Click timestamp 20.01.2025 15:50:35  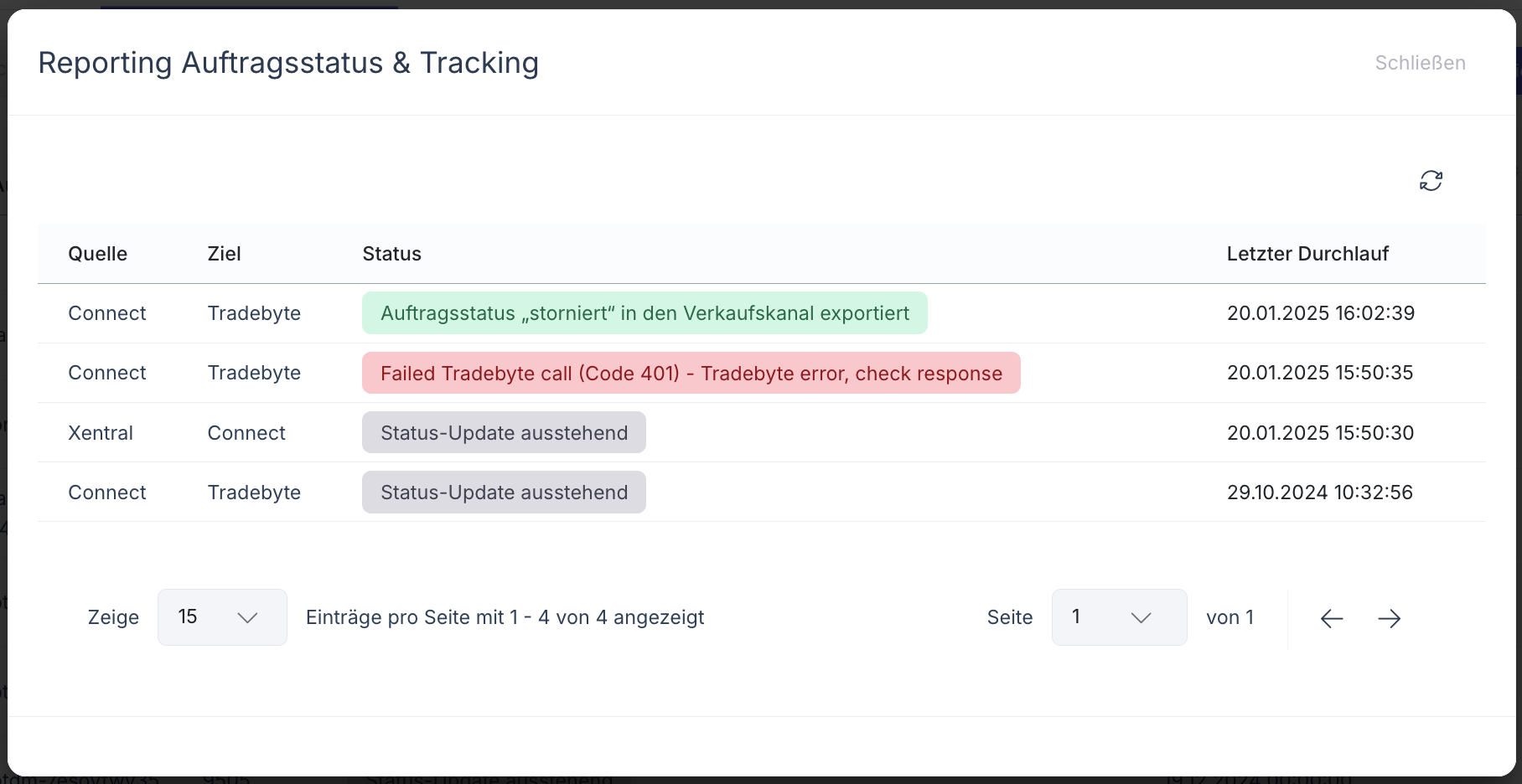1320,373
